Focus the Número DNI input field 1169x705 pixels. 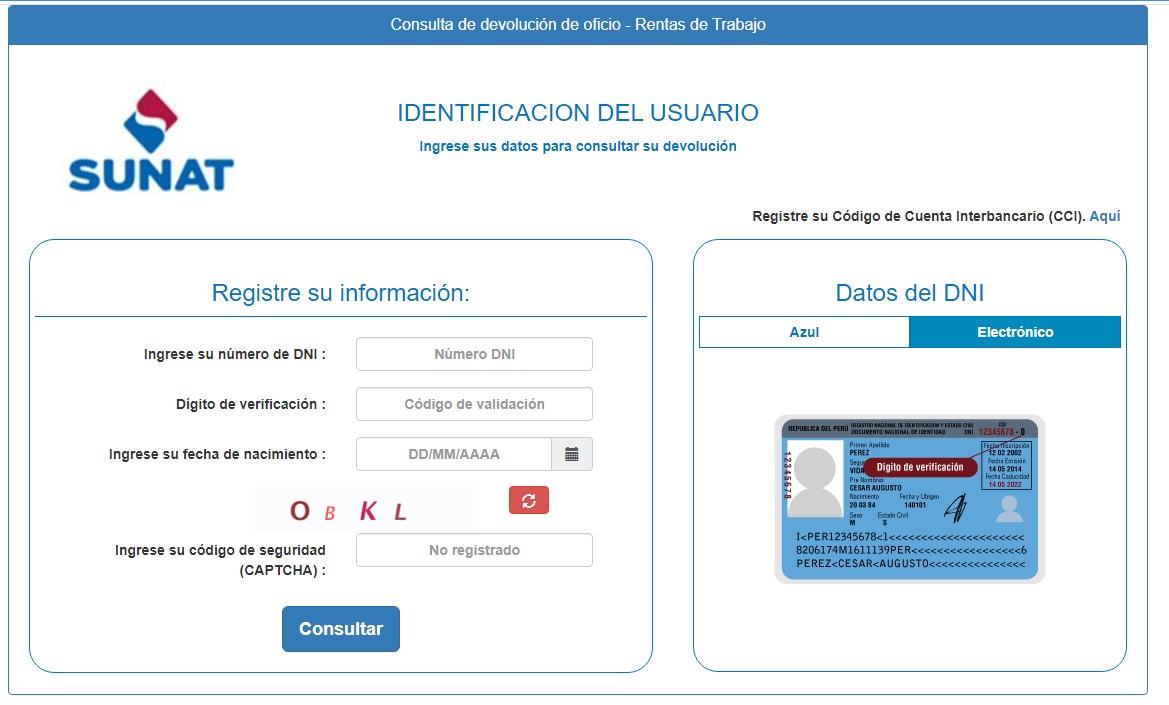coord(474,354)
